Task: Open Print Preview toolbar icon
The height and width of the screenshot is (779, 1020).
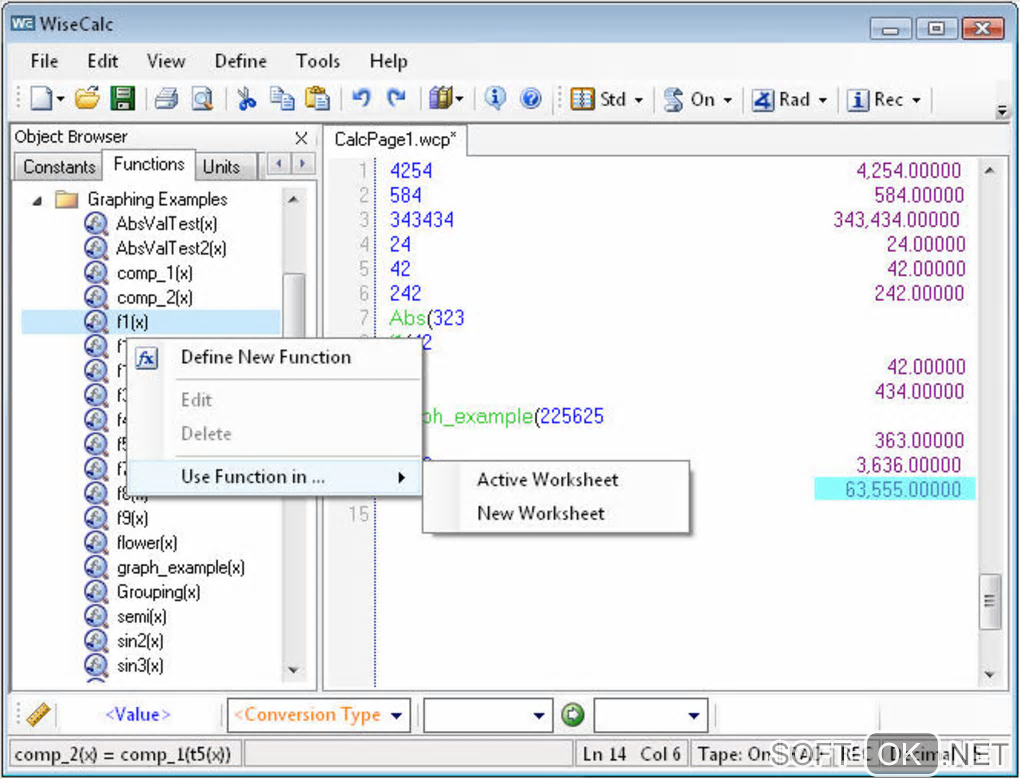Action: 202,99
